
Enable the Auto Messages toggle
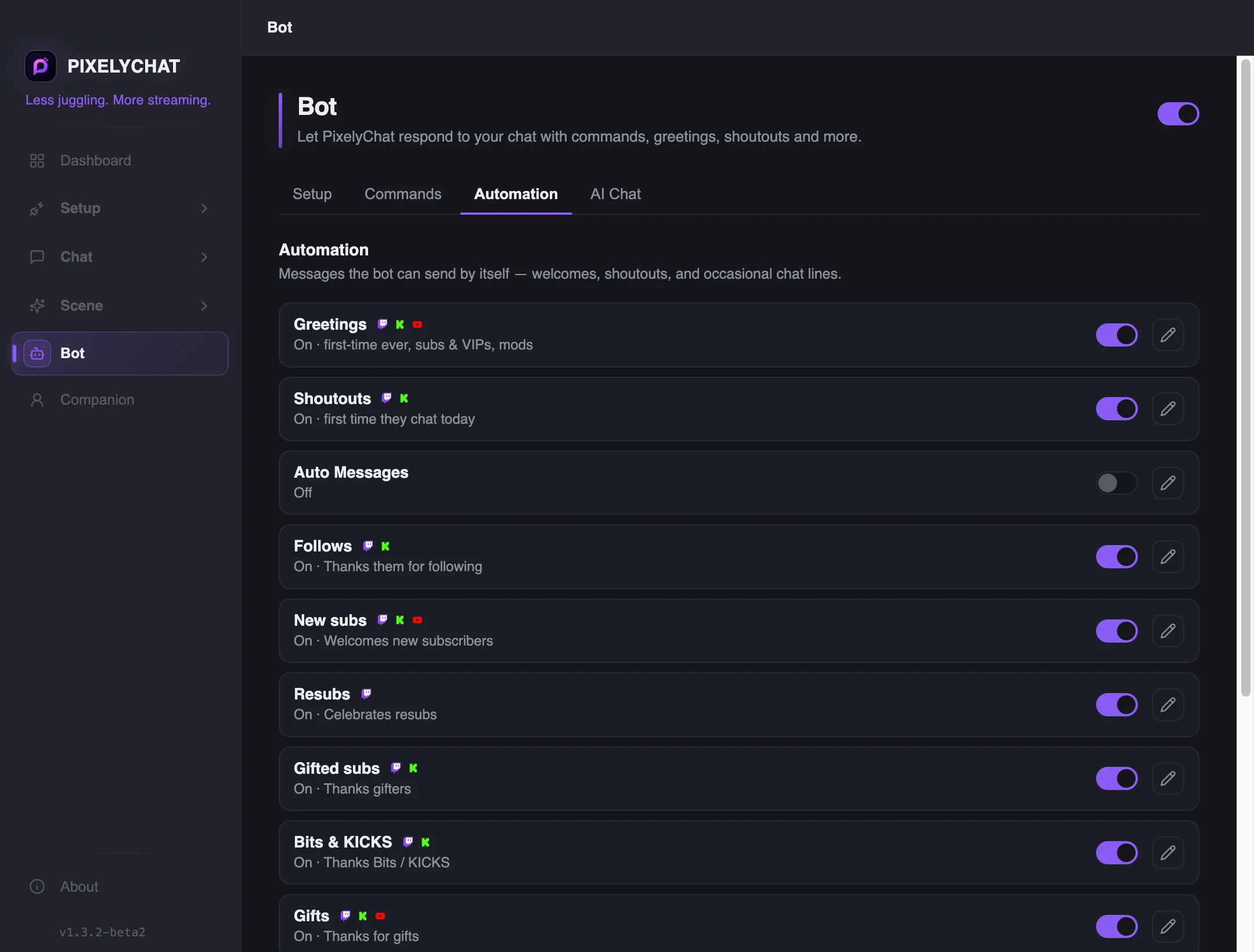1116,483
